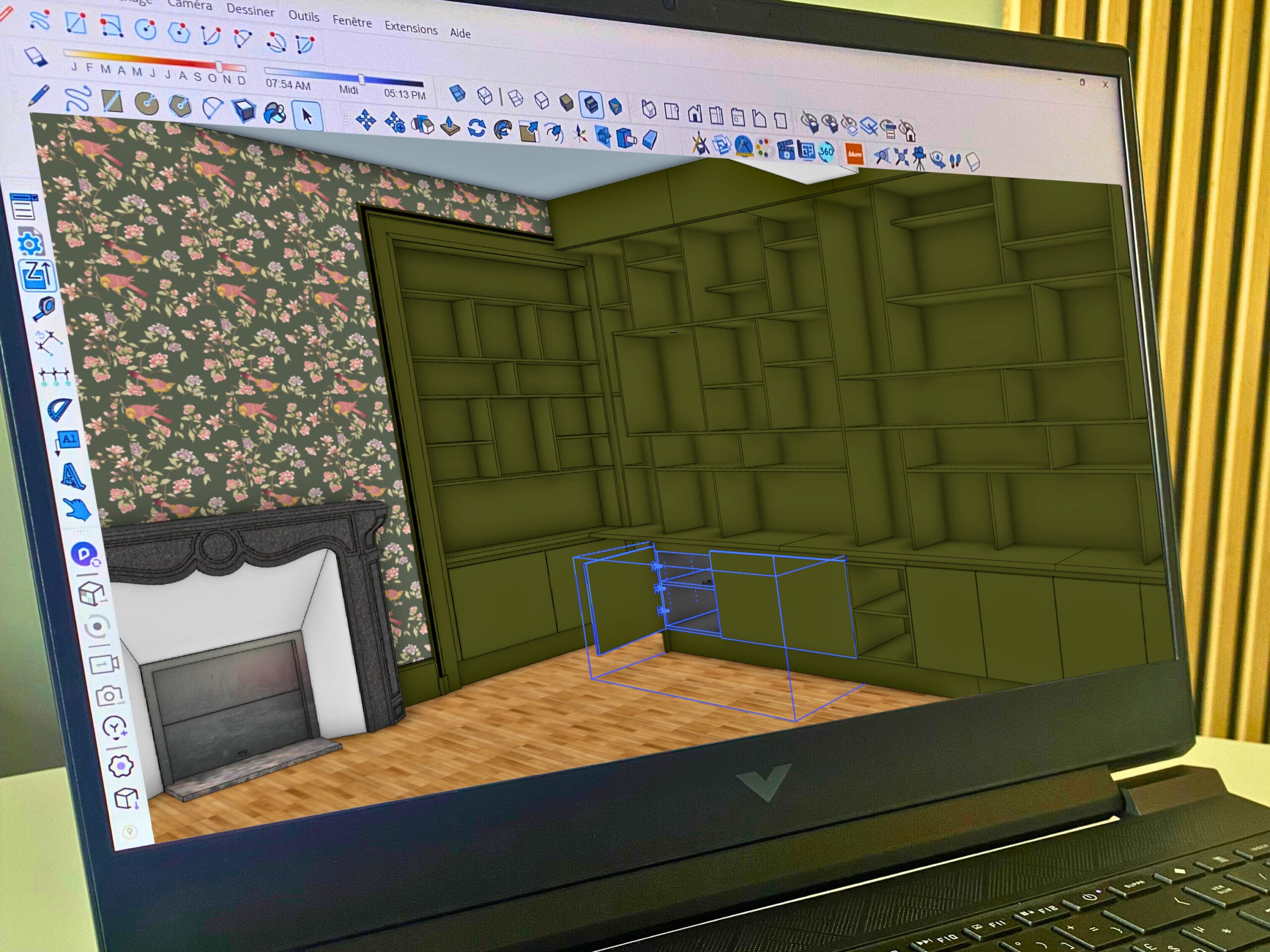The height and width of the screenshot is (952, 1270).
Task: Pick the Paint Bucket tool
Action: 274,113
